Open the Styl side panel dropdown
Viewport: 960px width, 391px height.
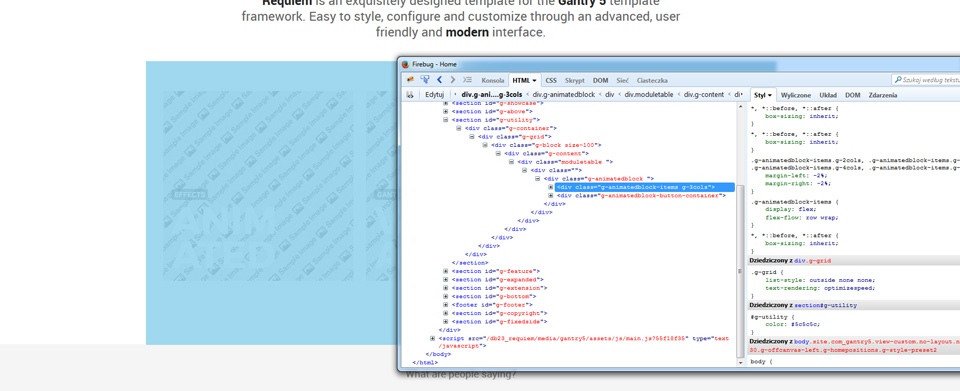pos(769,95)
